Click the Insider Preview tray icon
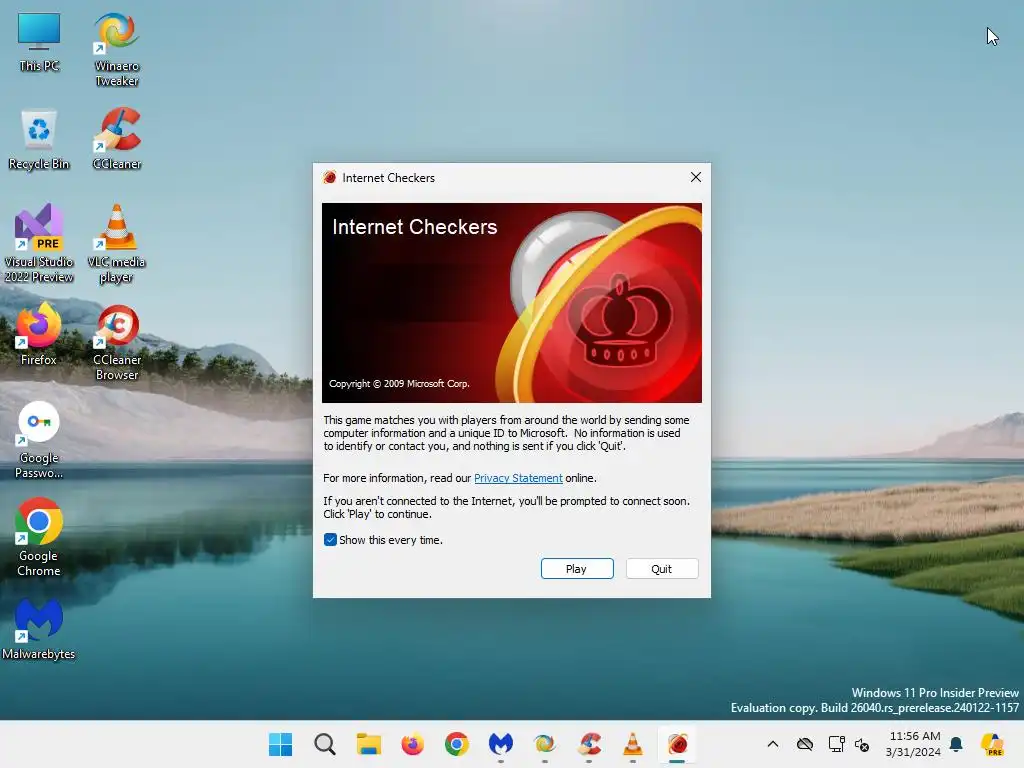 point(993,744)
